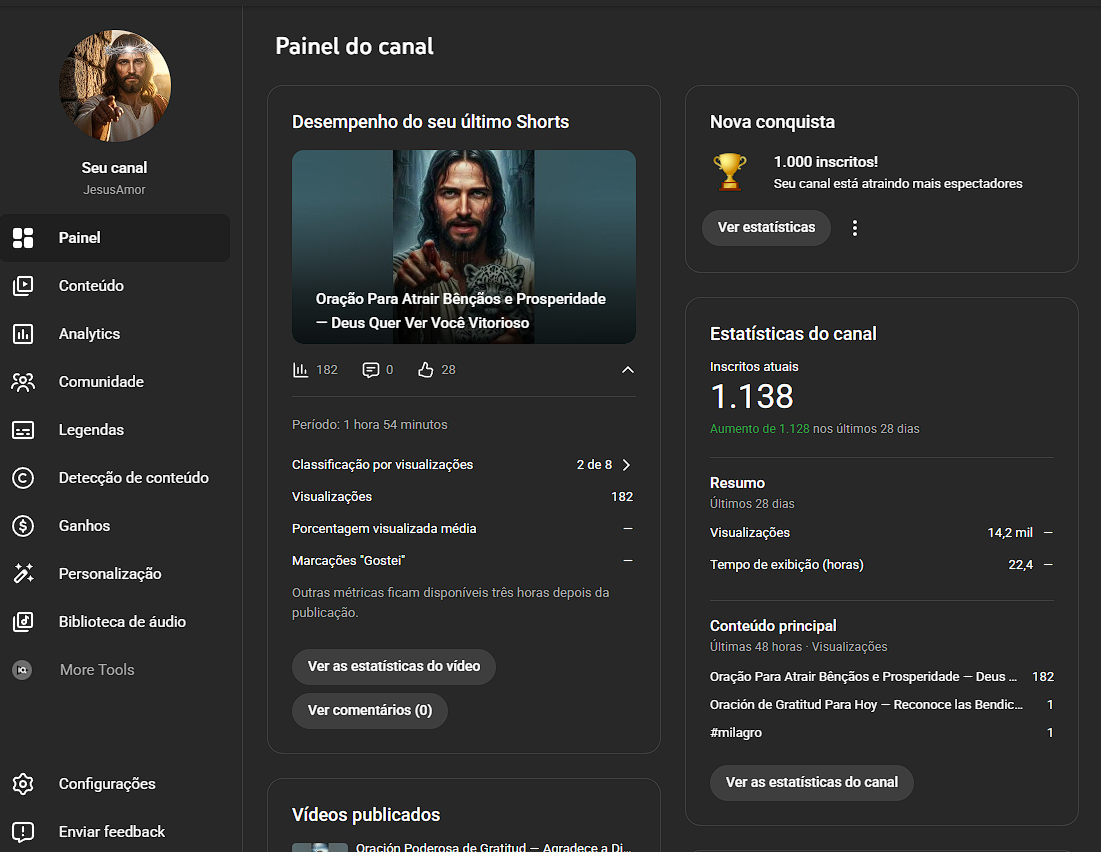The width and height of the screenshot is (1101, 852).
Task: Click the 1.000 inscritos! achievement text
Action: click(826, 162)
